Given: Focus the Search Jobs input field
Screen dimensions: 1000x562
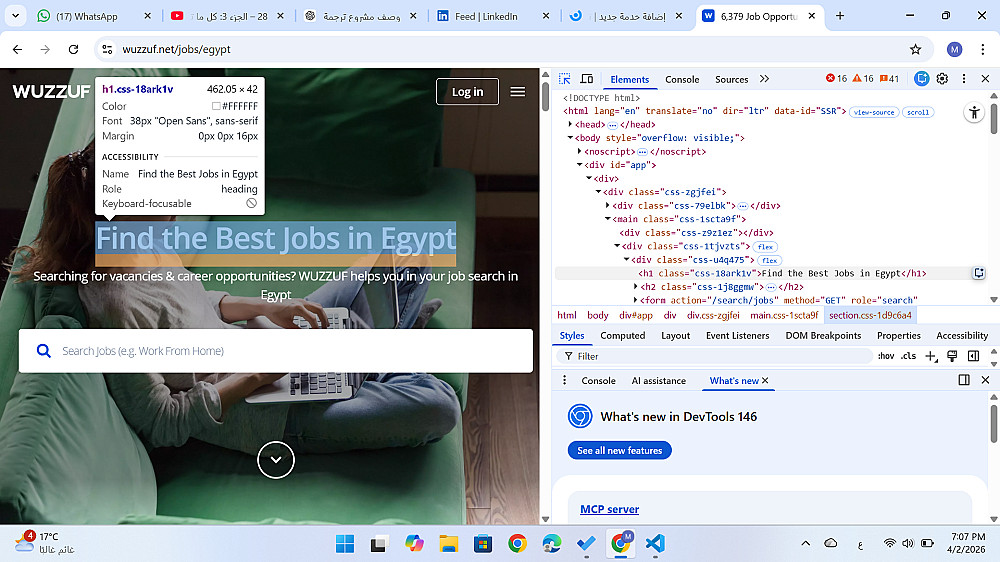Looking at the screenshot, I should (276, 351).
